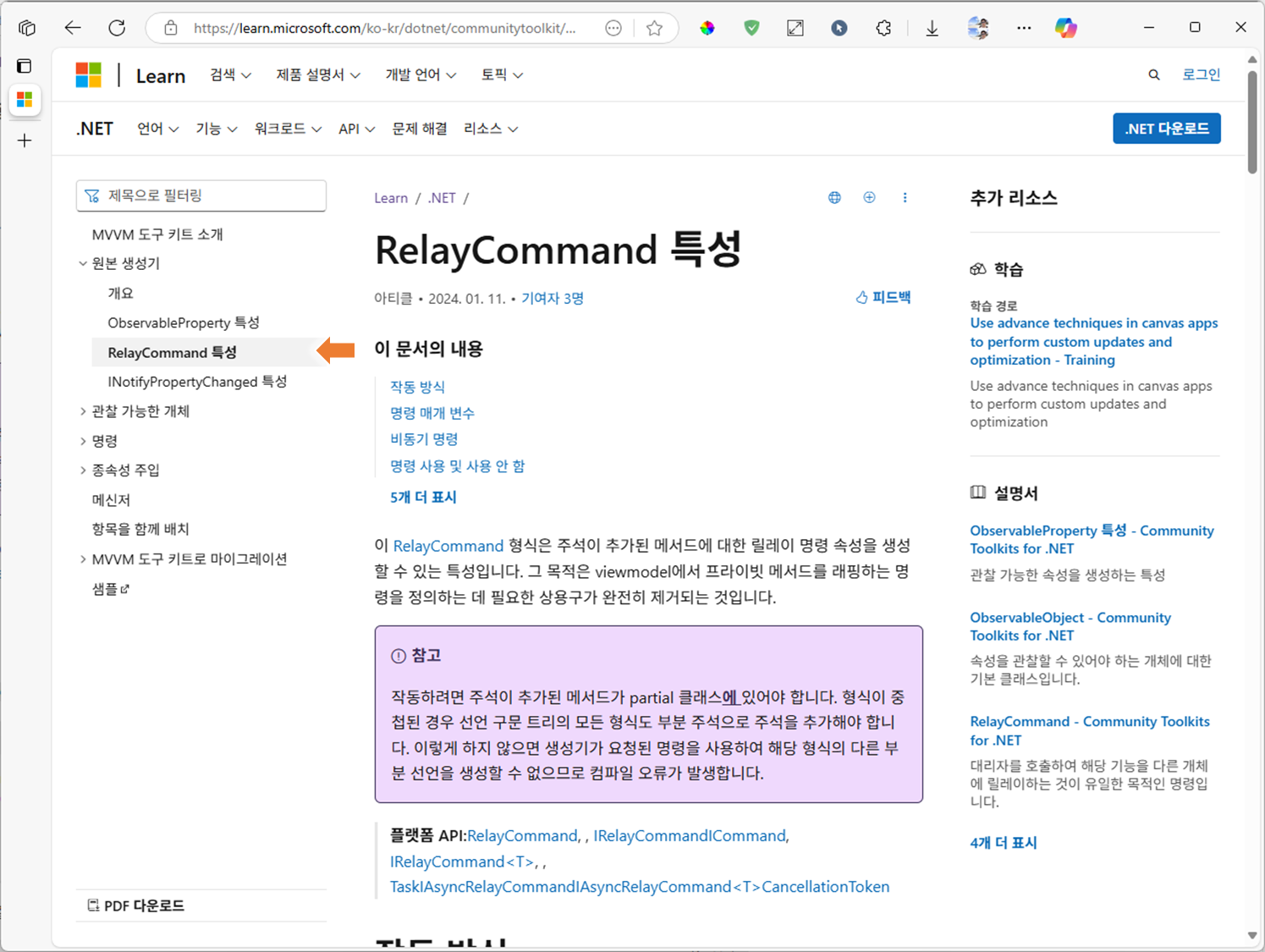
Task: Open the colorful circle extension icon
Action: tap(707, 28)
